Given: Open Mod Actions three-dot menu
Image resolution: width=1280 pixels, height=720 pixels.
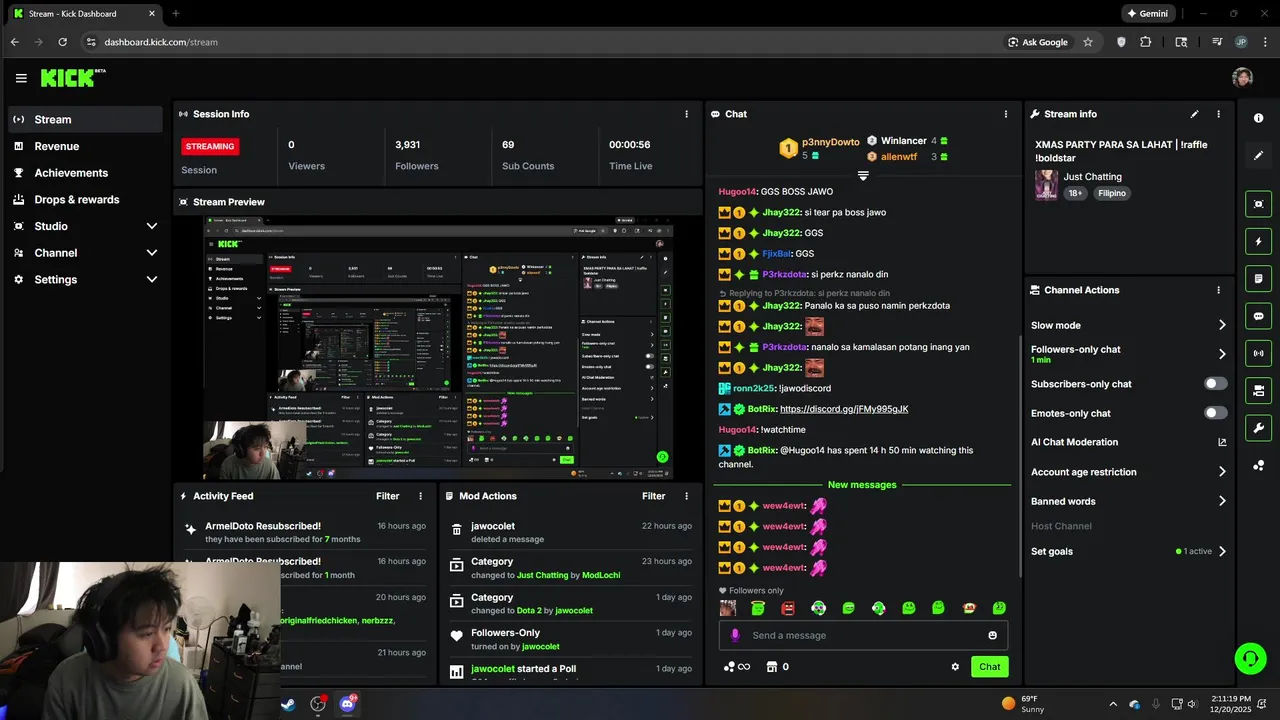Looking at the screenshot, I should [x=686, y=496].
